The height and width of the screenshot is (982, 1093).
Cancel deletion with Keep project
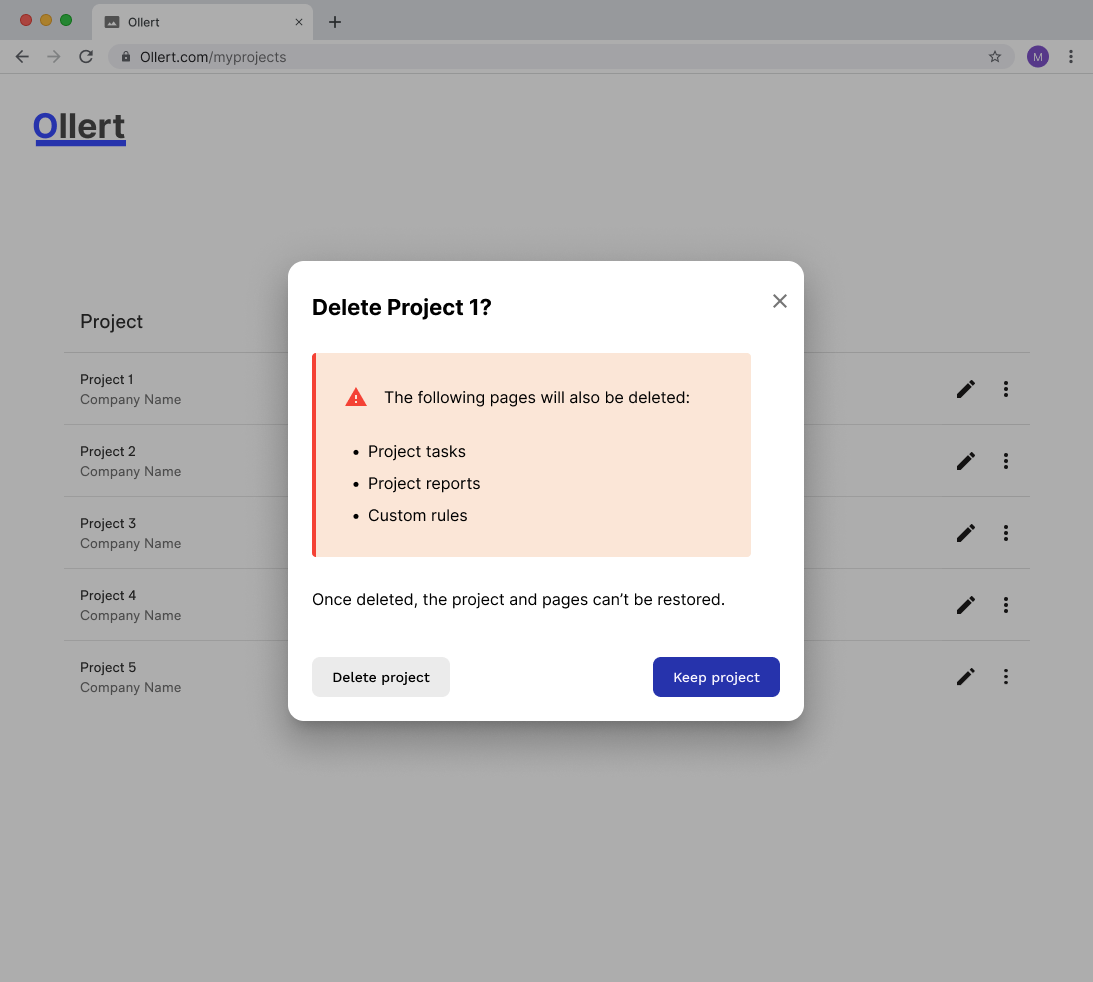[x=716, y=677]
